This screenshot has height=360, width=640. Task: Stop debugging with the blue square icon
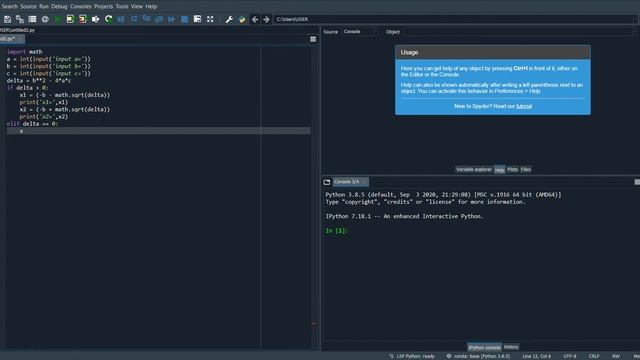coord(184,19)
